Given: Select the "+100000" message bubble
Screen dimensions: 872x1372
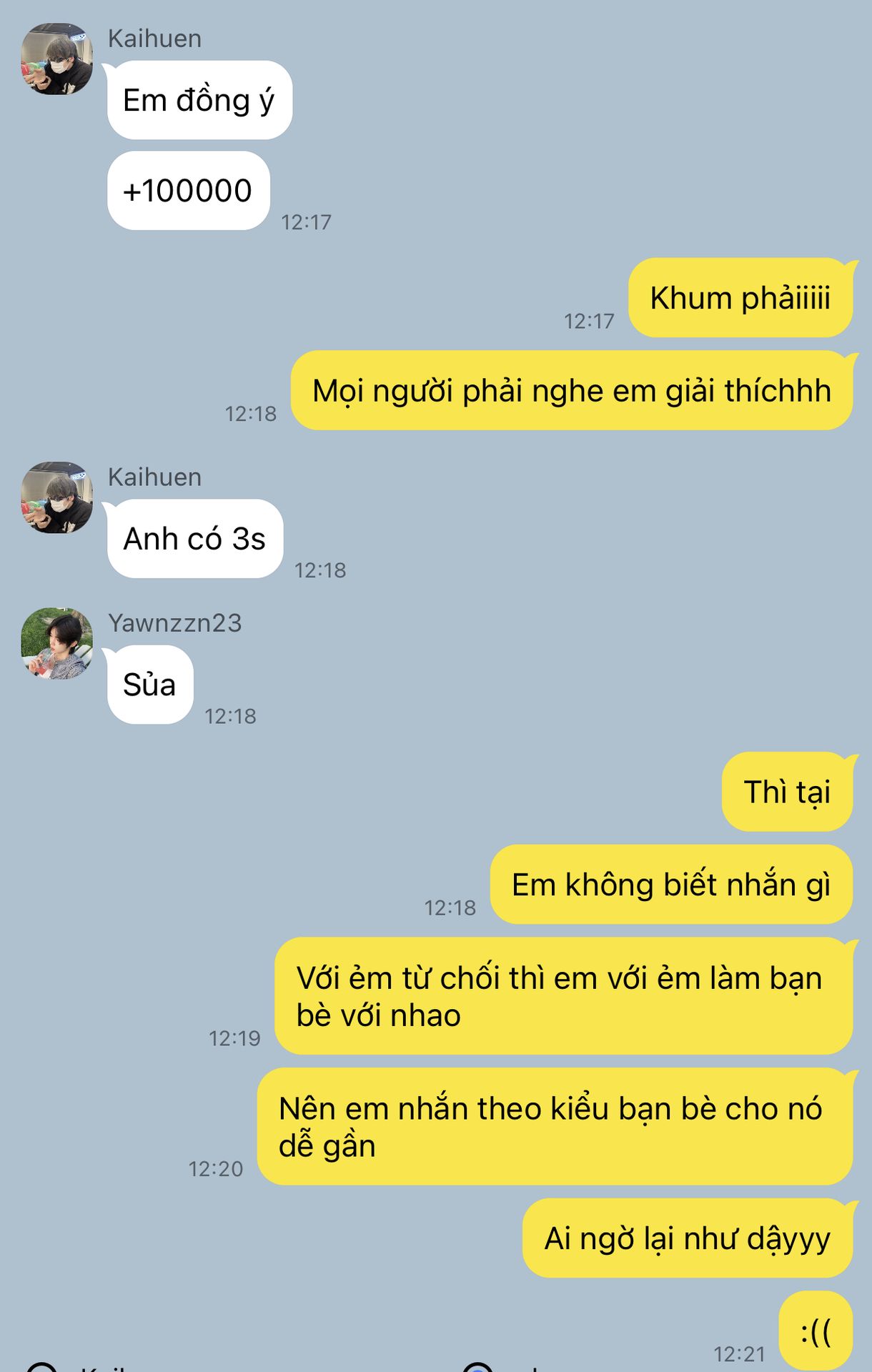Looking at the screenshot, I should click(x=188, y=191).
